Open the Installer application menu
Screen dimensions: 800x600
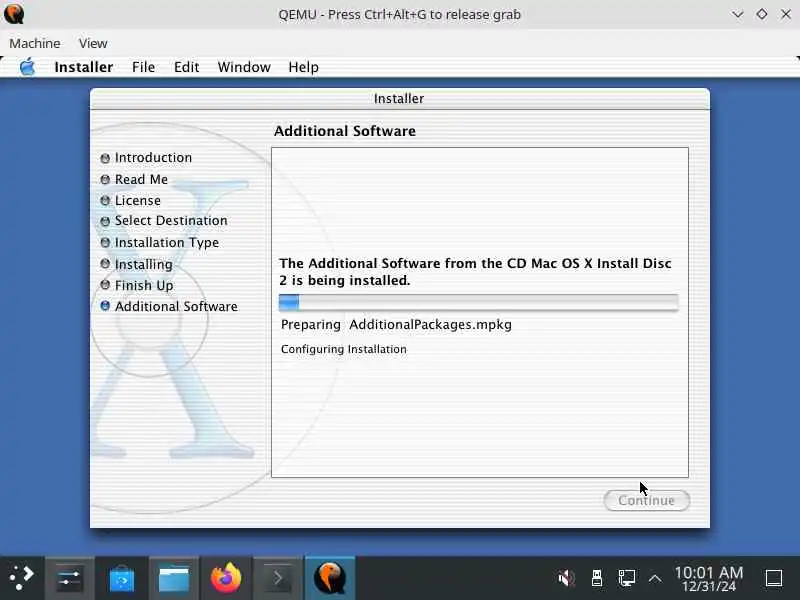(84, 67)
